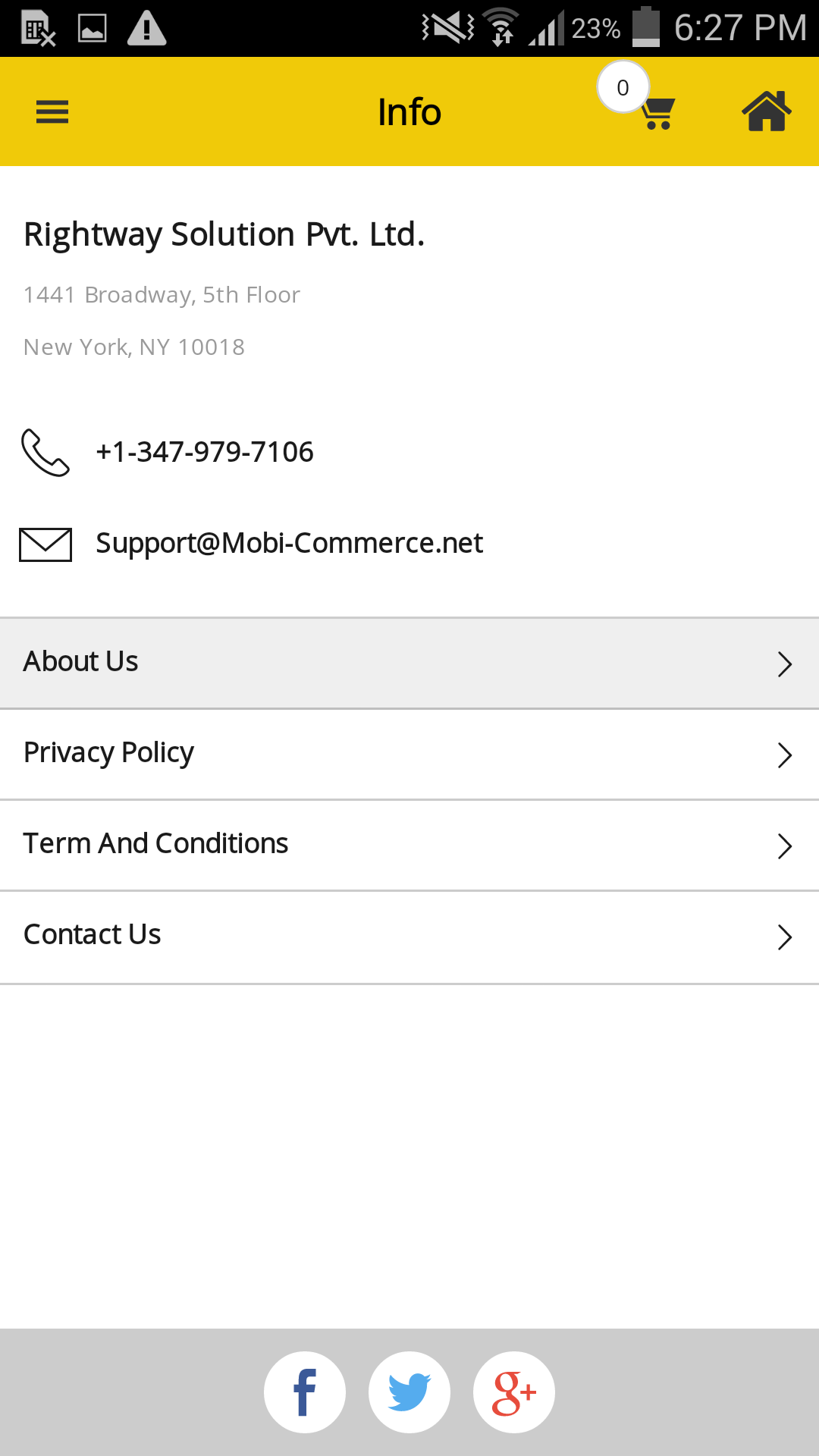819x1456 pixels.
Task: Tap the warning notification in status bar
Action: pos(146,29)
